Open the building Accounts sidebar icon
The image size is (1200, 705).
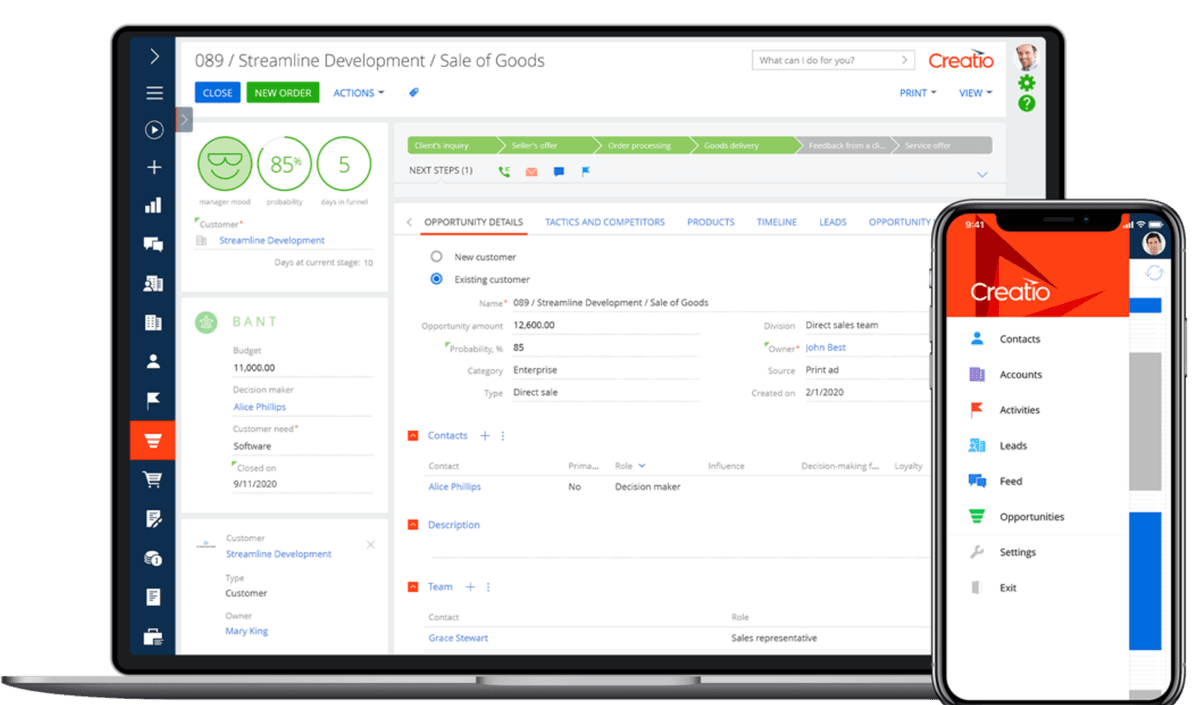point(153,323)
